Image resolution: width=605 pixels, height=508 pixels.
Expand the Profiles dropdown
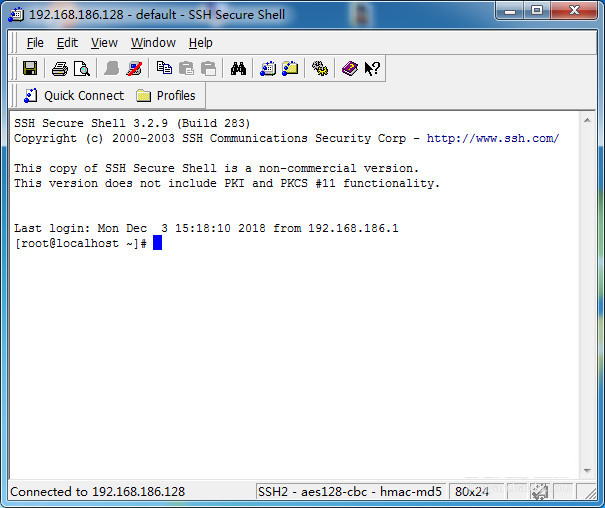pyautogui.click(x=166, y=96)
